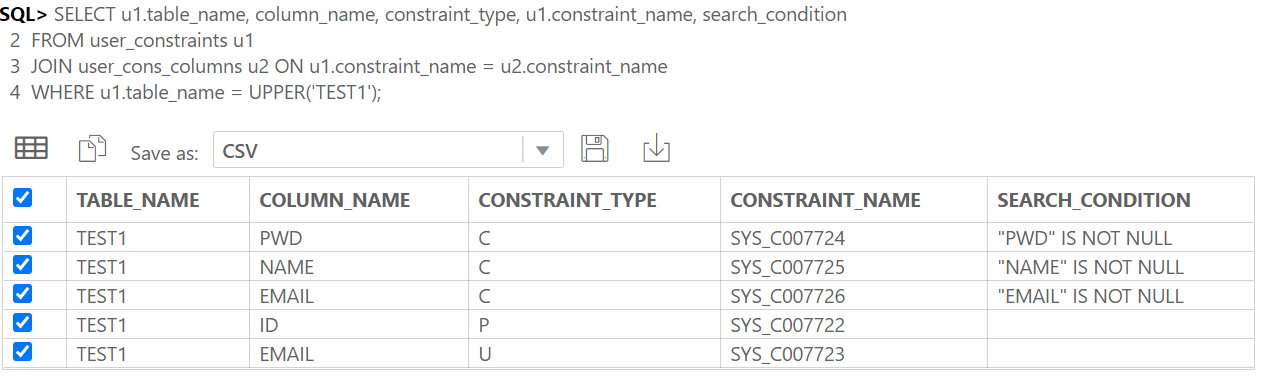Toggle the select-all header checkbox
The height and width of the screenshot is (386, 1264).
22,199
